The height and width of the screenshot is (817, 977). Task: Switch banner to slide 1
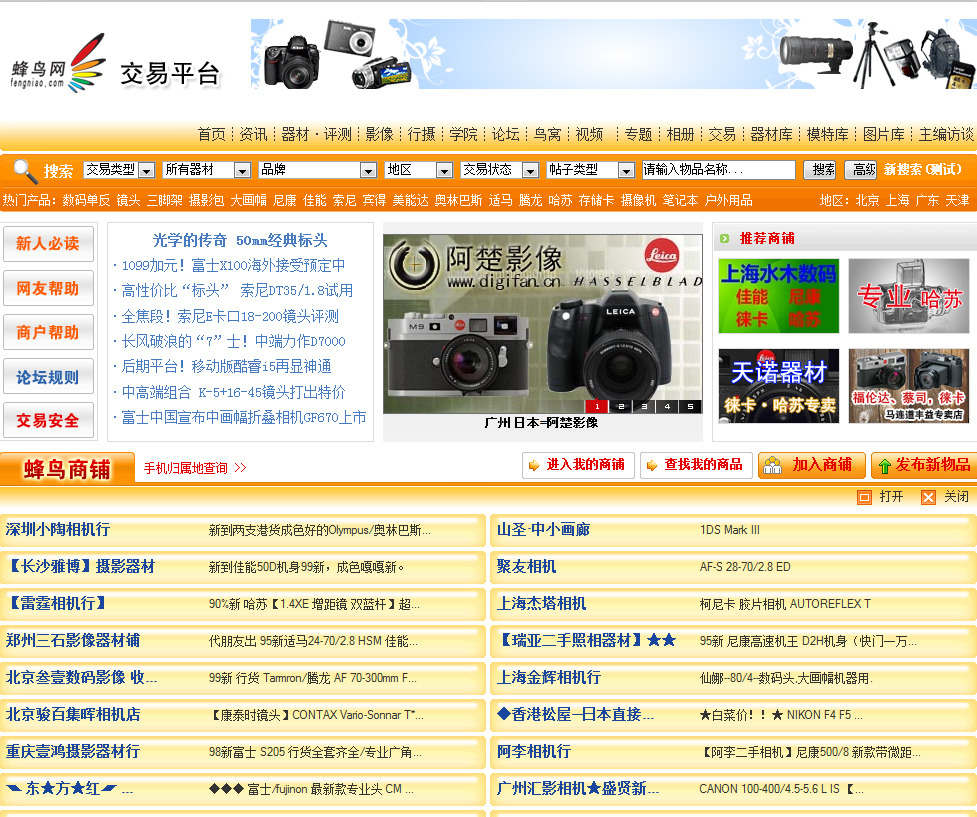pyautogui.click(x=597, y=406)
